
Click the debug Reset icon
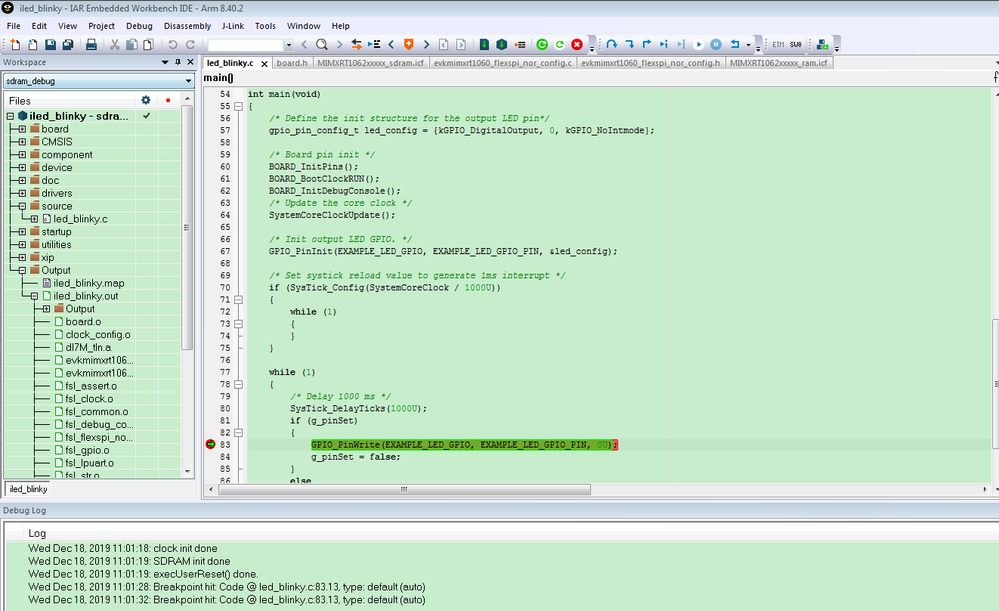(735, 45)
